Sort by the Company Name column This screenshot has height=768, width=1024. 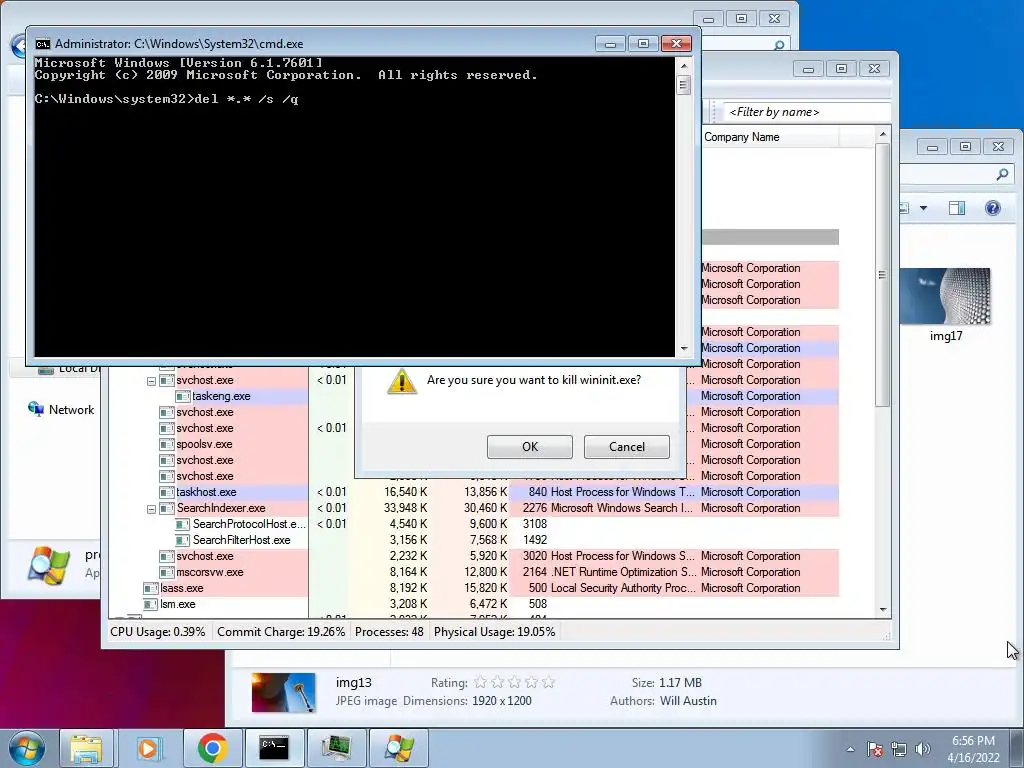point(741,137)
